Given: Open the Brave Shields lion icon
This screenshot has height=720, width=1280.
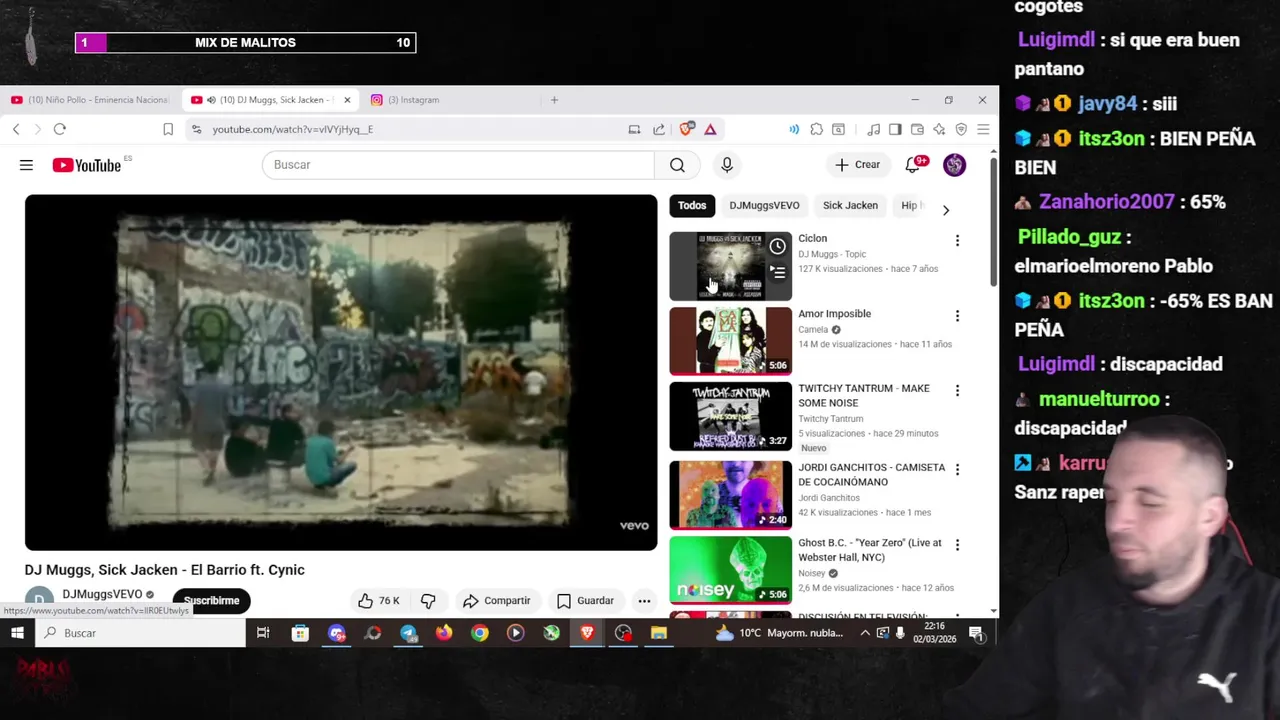Looking at the screenshot, I should [x=686, y=129].
